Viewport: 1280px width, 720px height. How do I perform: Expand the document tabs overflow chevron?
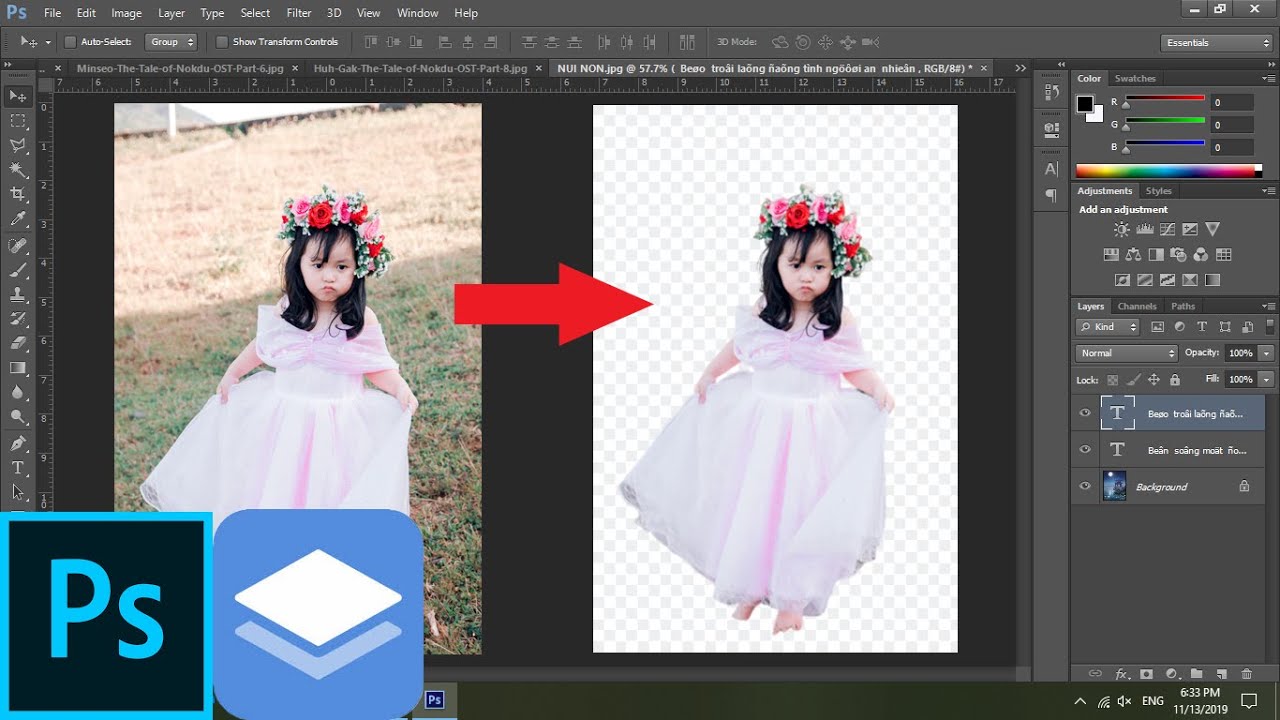1020,68
